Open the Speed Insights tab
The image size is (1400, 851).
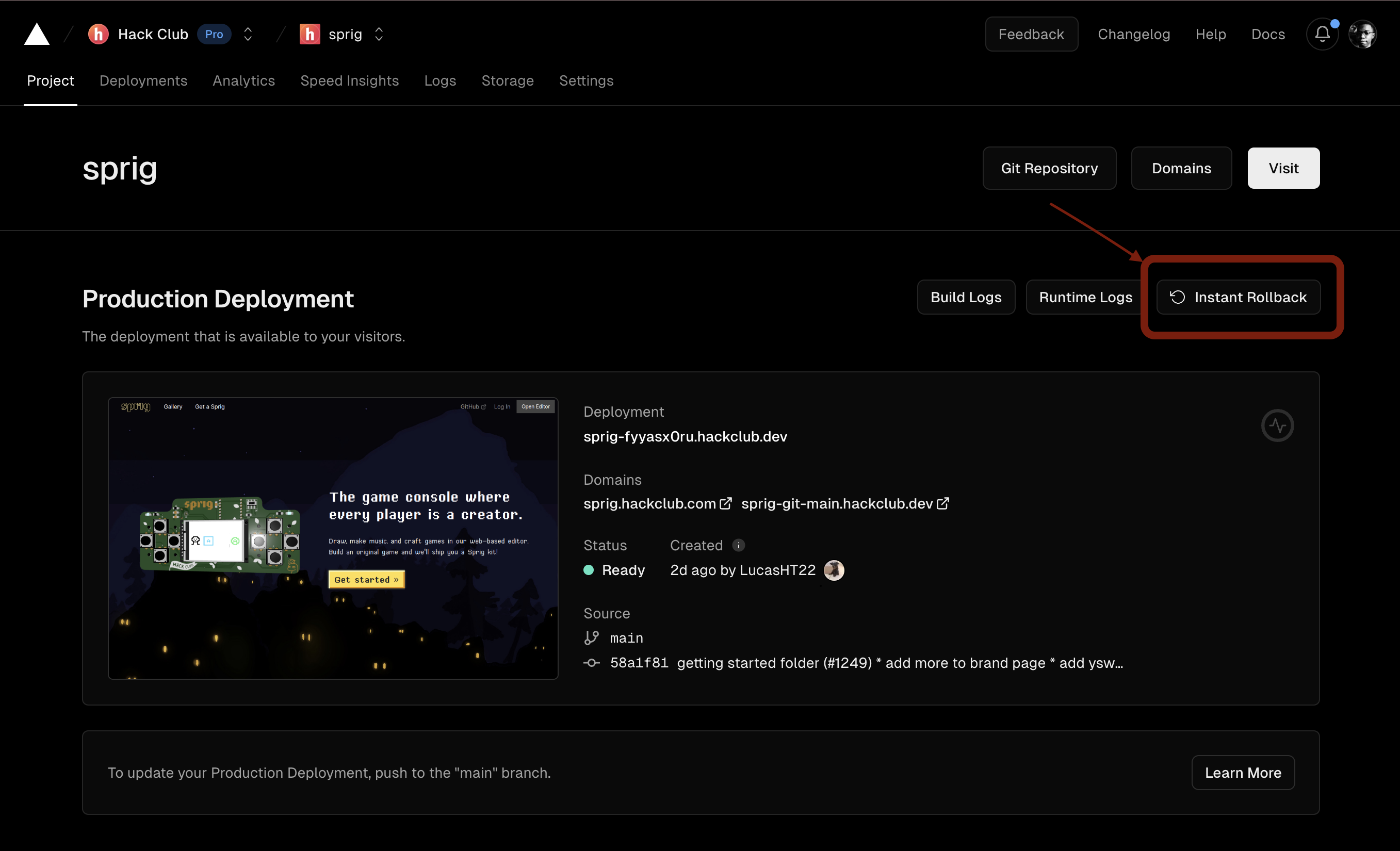click(x=349, y=80)
